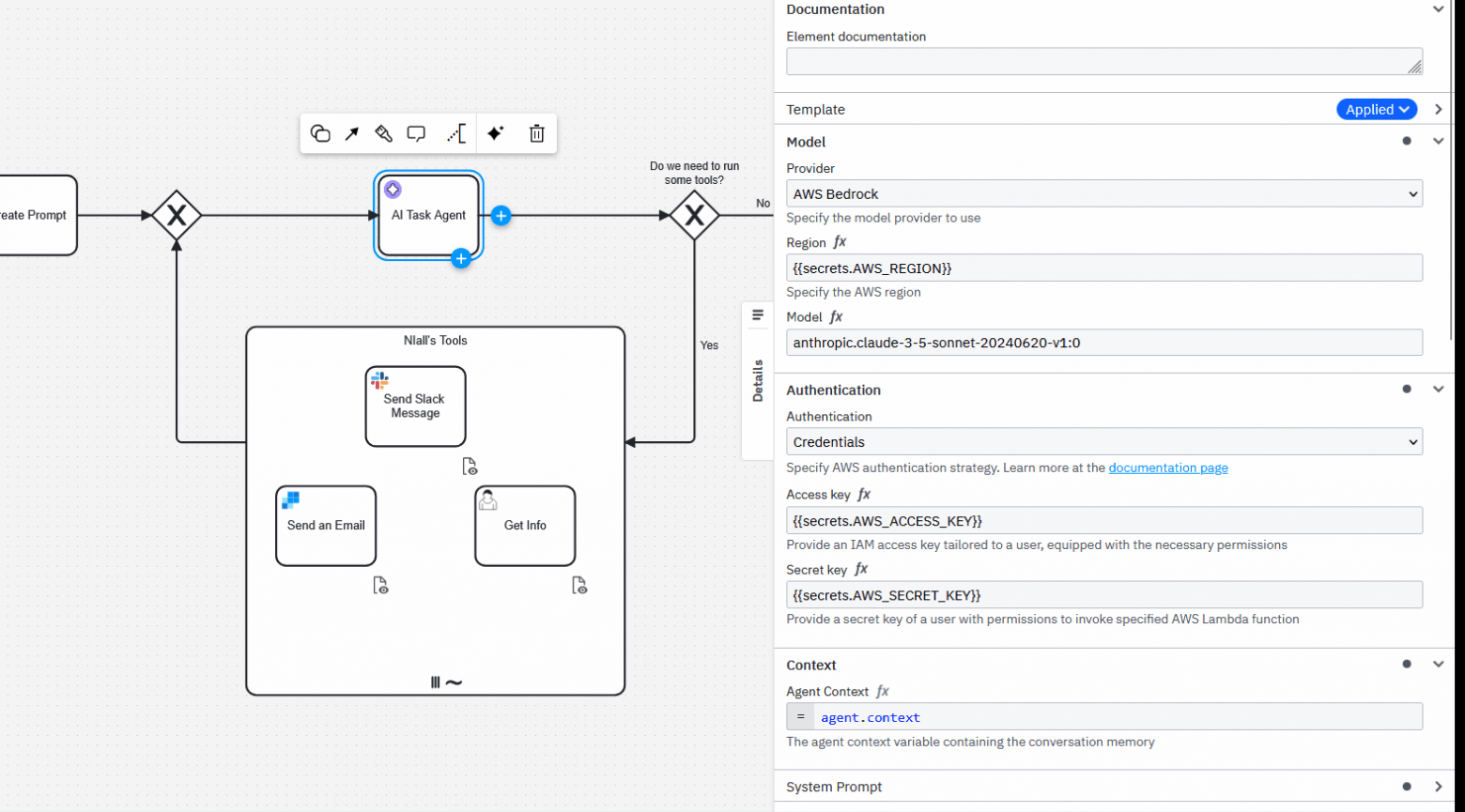Open the vertical Details tab on the canvas edge
Viewport: 1465px width, 812px height.
coord(758,380)
